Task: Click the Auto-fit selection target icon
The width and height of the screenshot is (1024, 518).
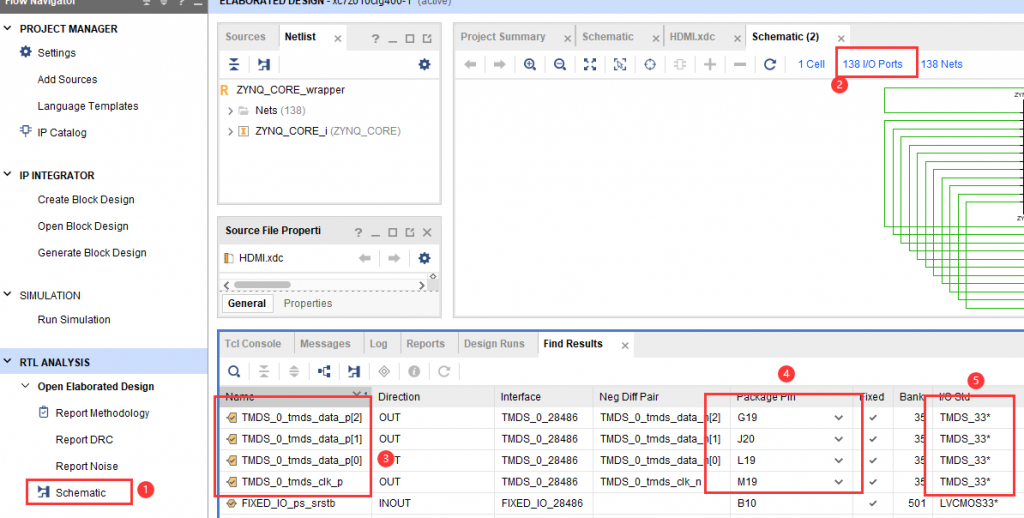Action: click(x=650, y=64)
